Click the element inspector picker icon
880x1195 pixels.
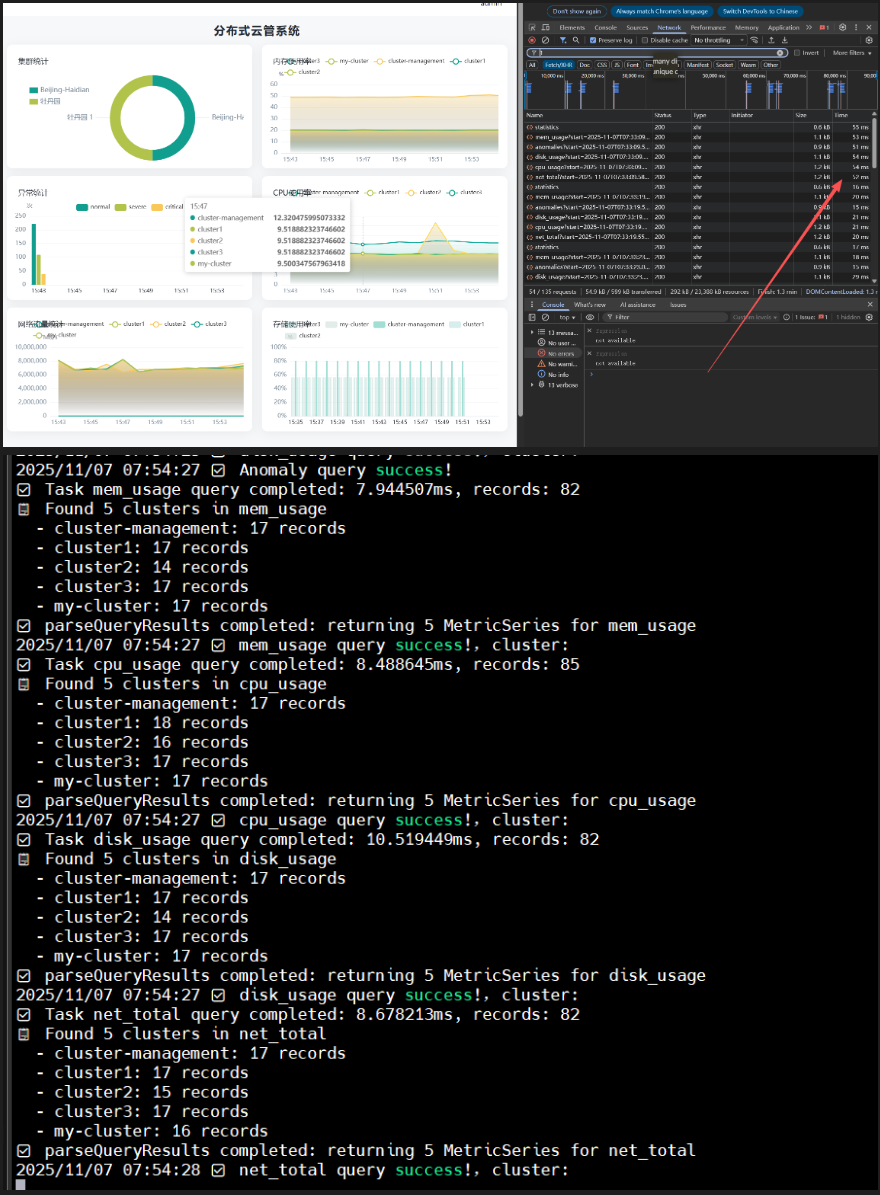tap(532, 27)
